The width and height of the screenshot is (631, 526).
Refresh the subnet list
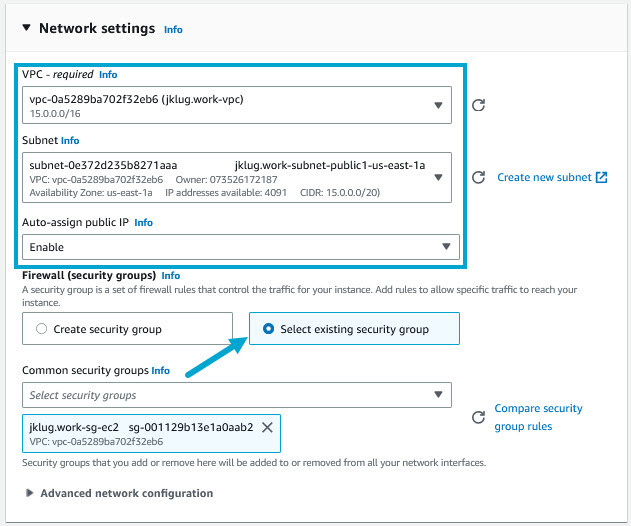[478, 177]
